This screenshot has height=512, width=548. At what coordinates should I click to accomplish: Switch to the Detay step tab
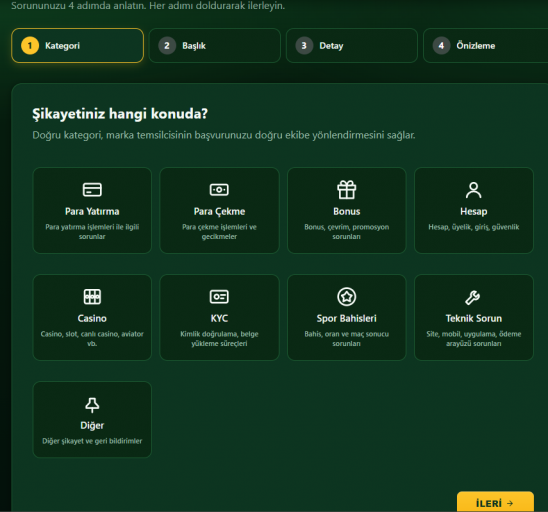coord(352,46)
